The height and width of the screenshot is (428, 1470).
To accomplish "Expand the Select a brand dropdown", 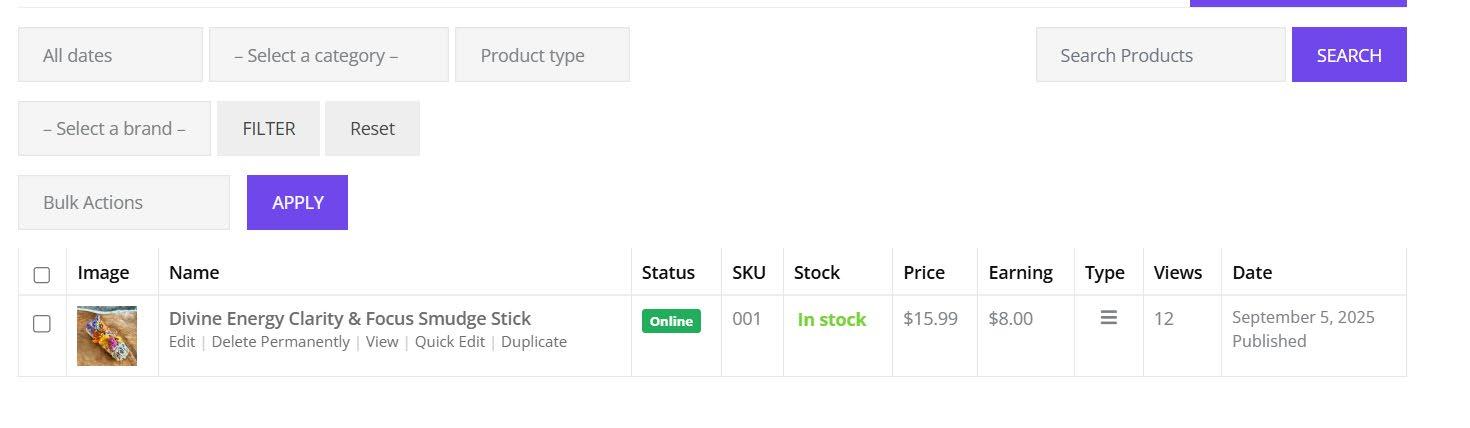I will click(x=114, y=128).
